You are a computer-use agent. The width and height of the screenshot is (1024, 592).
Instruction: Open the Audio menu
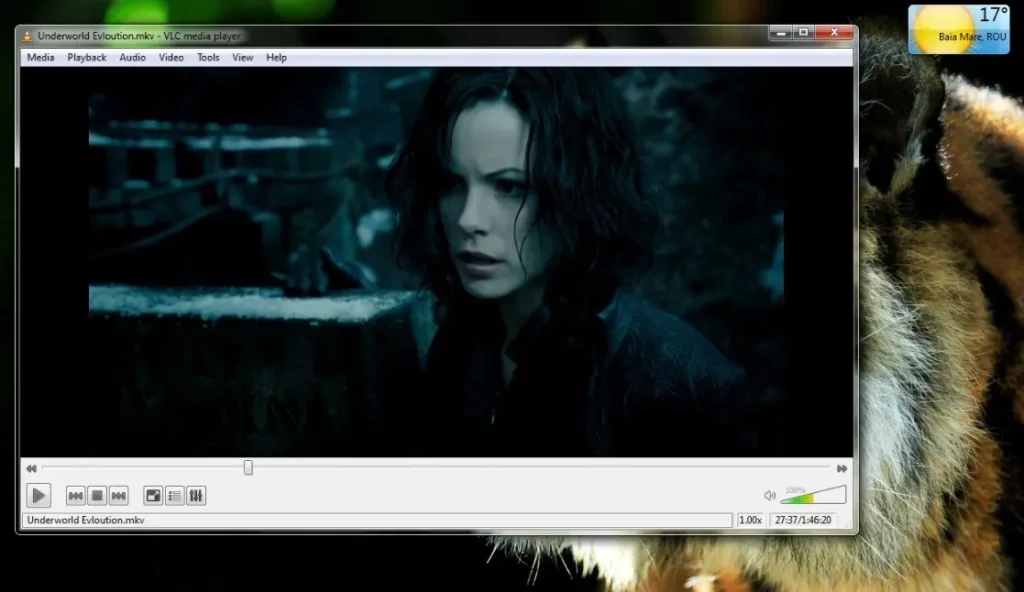[x=132, y=58]
